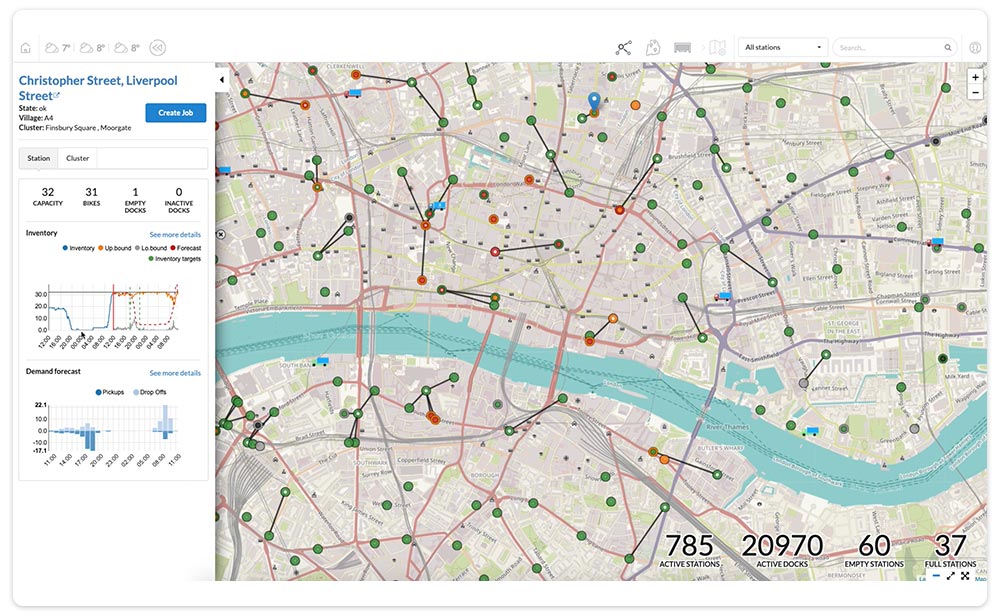Click the weather icon showing 7 degrees
The height and width of the screenshot is (616, 1000).
pyautogui.click(x=55, y=47)
